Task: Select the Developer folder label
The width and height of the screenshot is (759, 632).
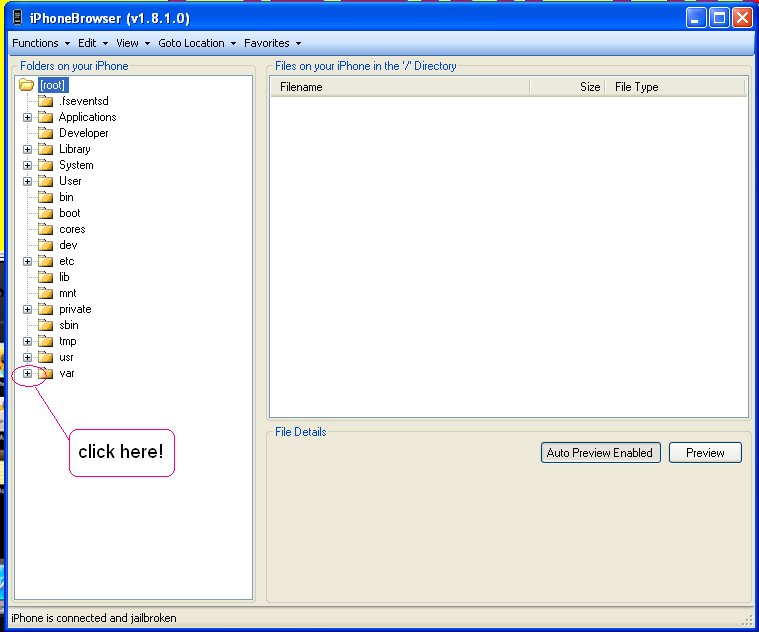Action: pos(84,133)
